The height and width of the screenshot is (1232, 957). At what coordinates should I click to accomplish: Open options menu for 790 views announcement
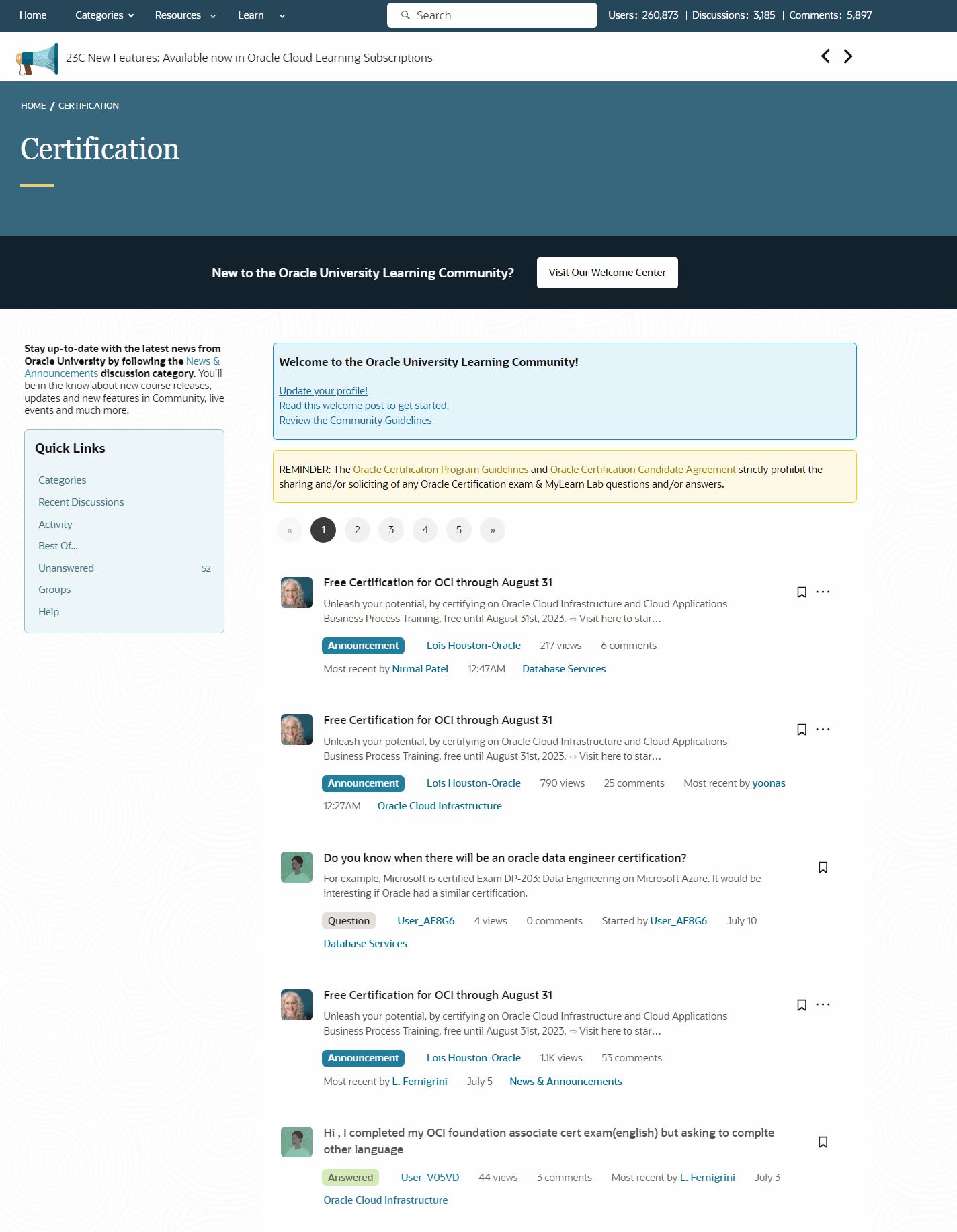coord(823,730)
